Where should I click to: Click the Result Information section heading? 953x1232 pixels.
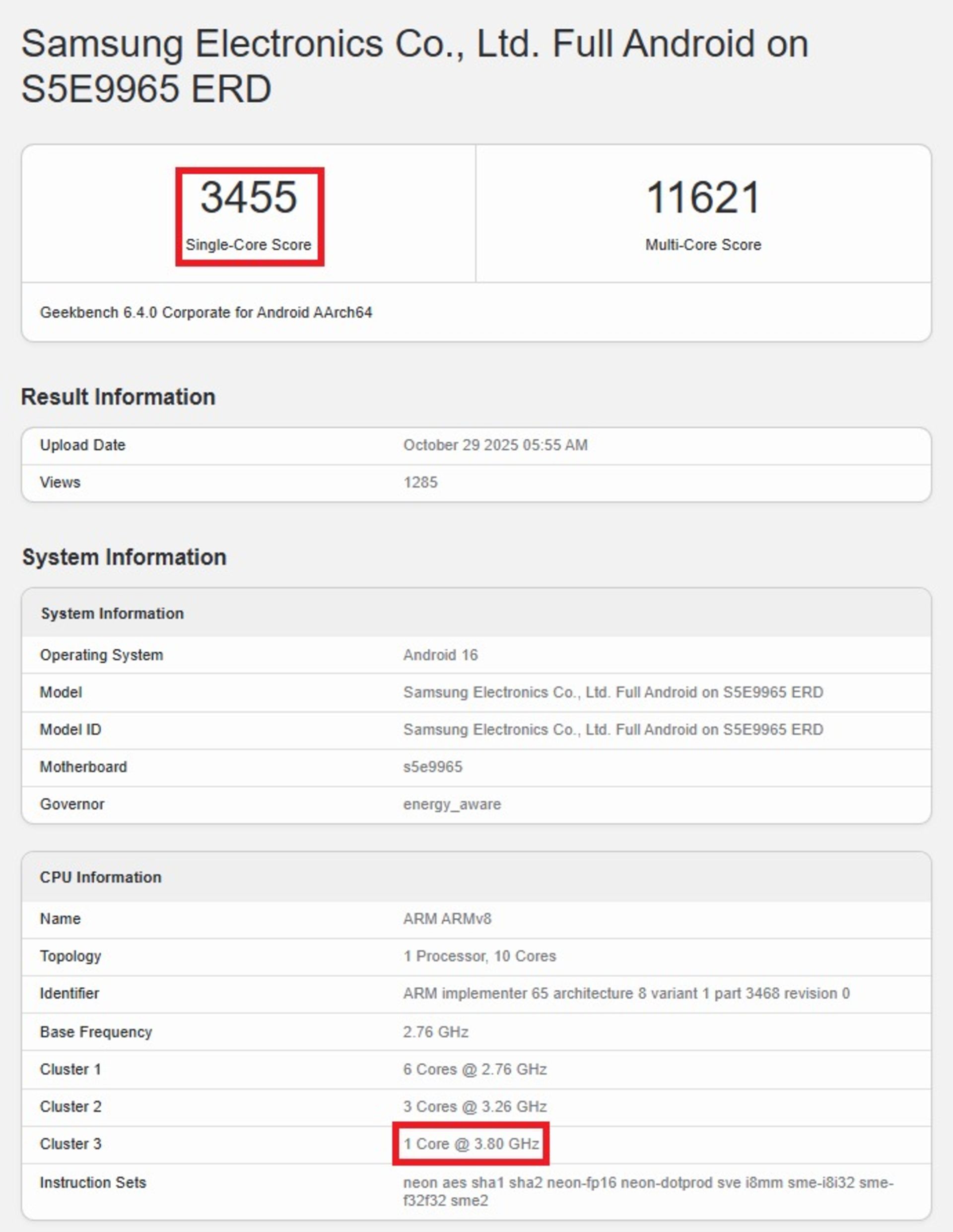(x=118, y=397)
